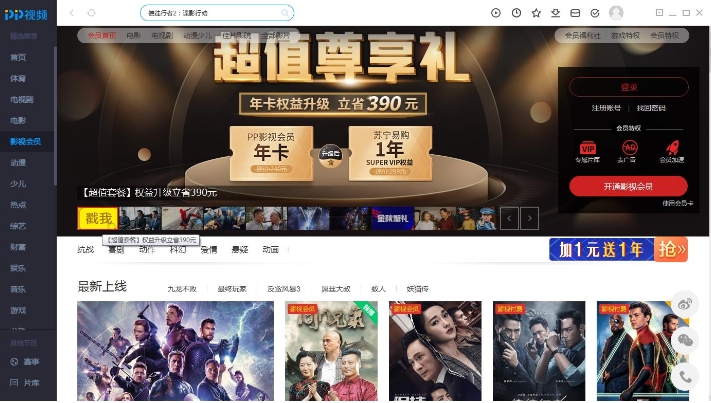Open 少儿 in the sidebar

(x=18, y=184)
